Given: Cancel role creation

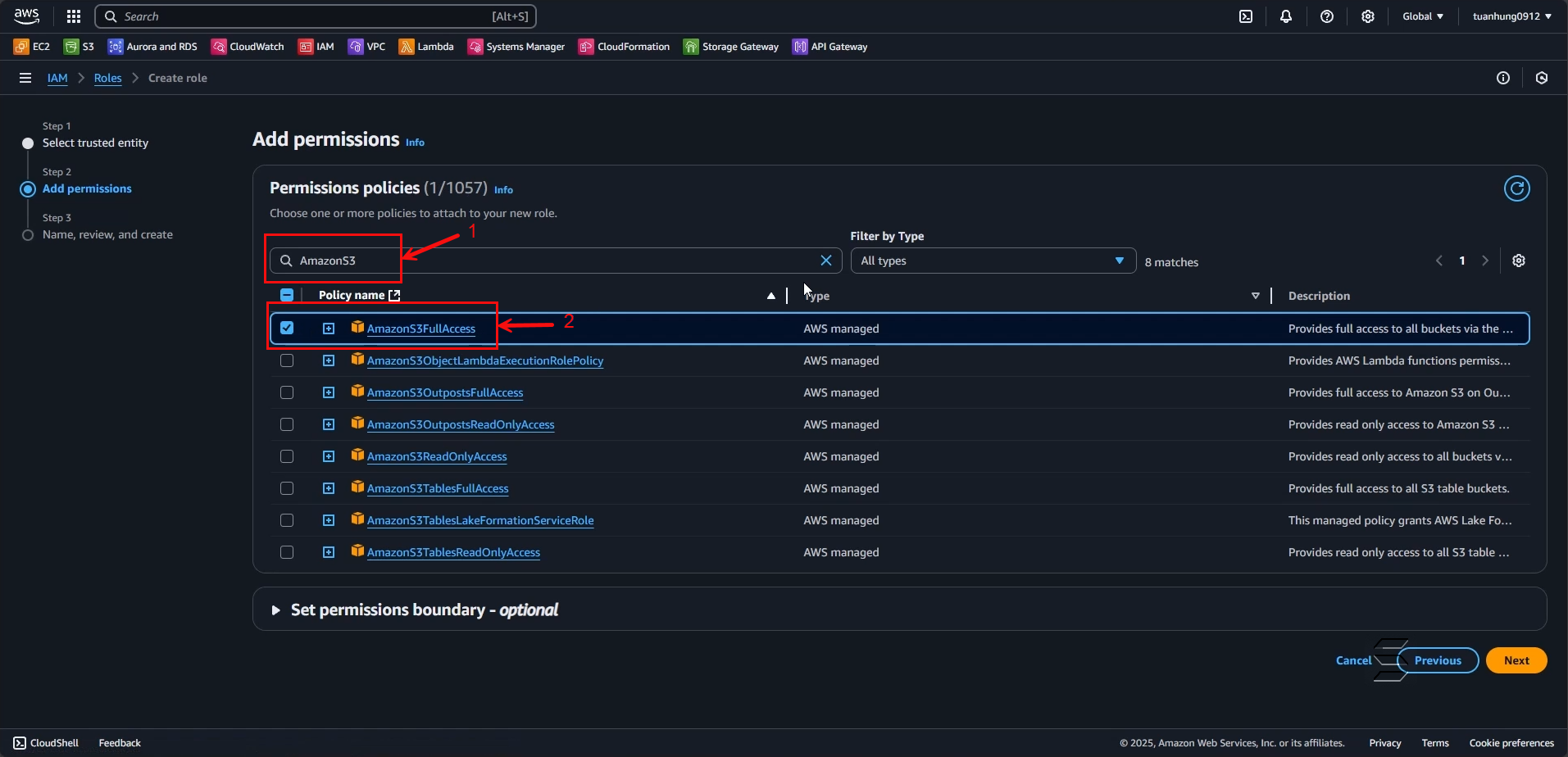Looking at the screenshot, I should (x=1354, y=660).
